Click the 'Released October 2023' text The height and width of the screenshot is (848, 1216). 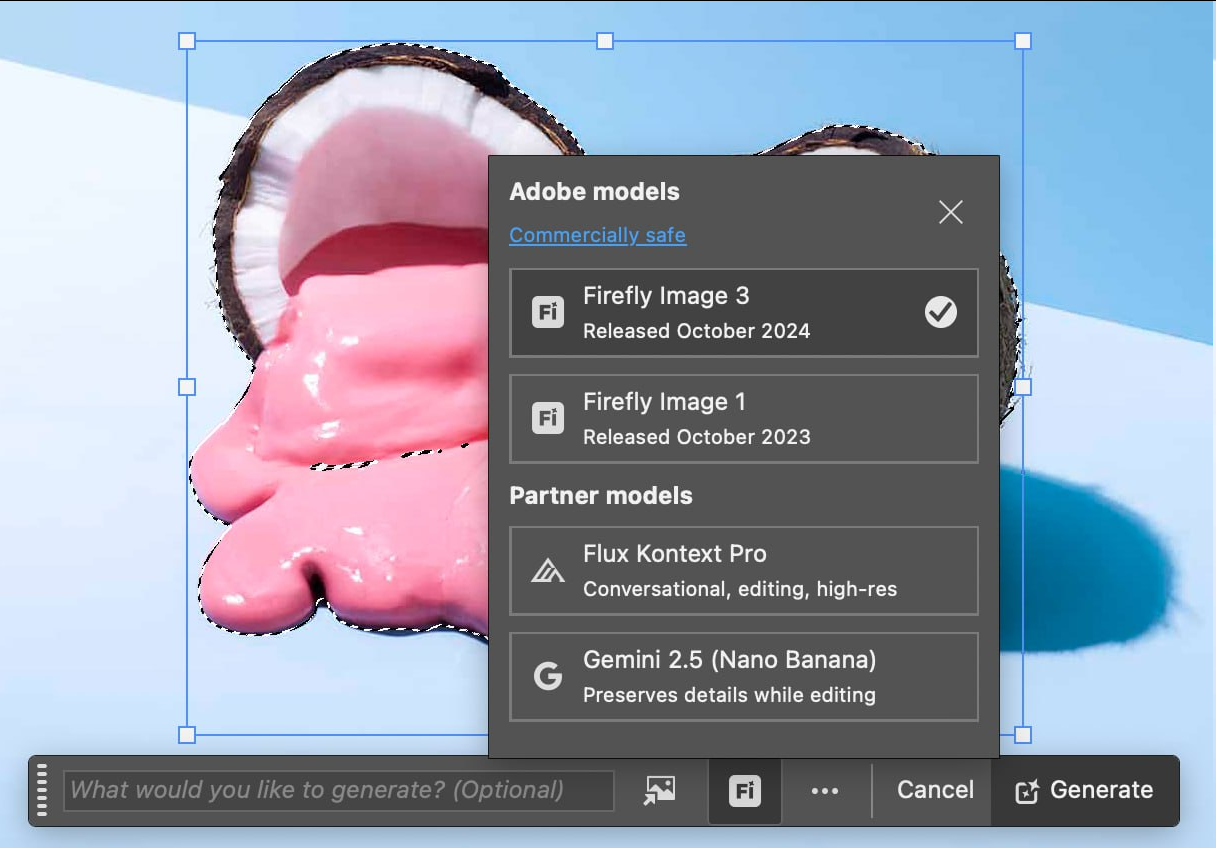697,437
